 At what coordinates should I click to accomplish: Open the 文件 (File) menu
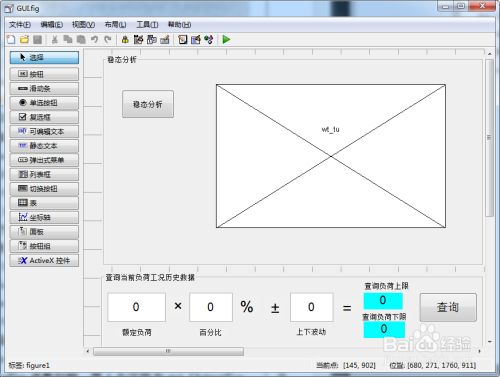click(x=20, y=25)
